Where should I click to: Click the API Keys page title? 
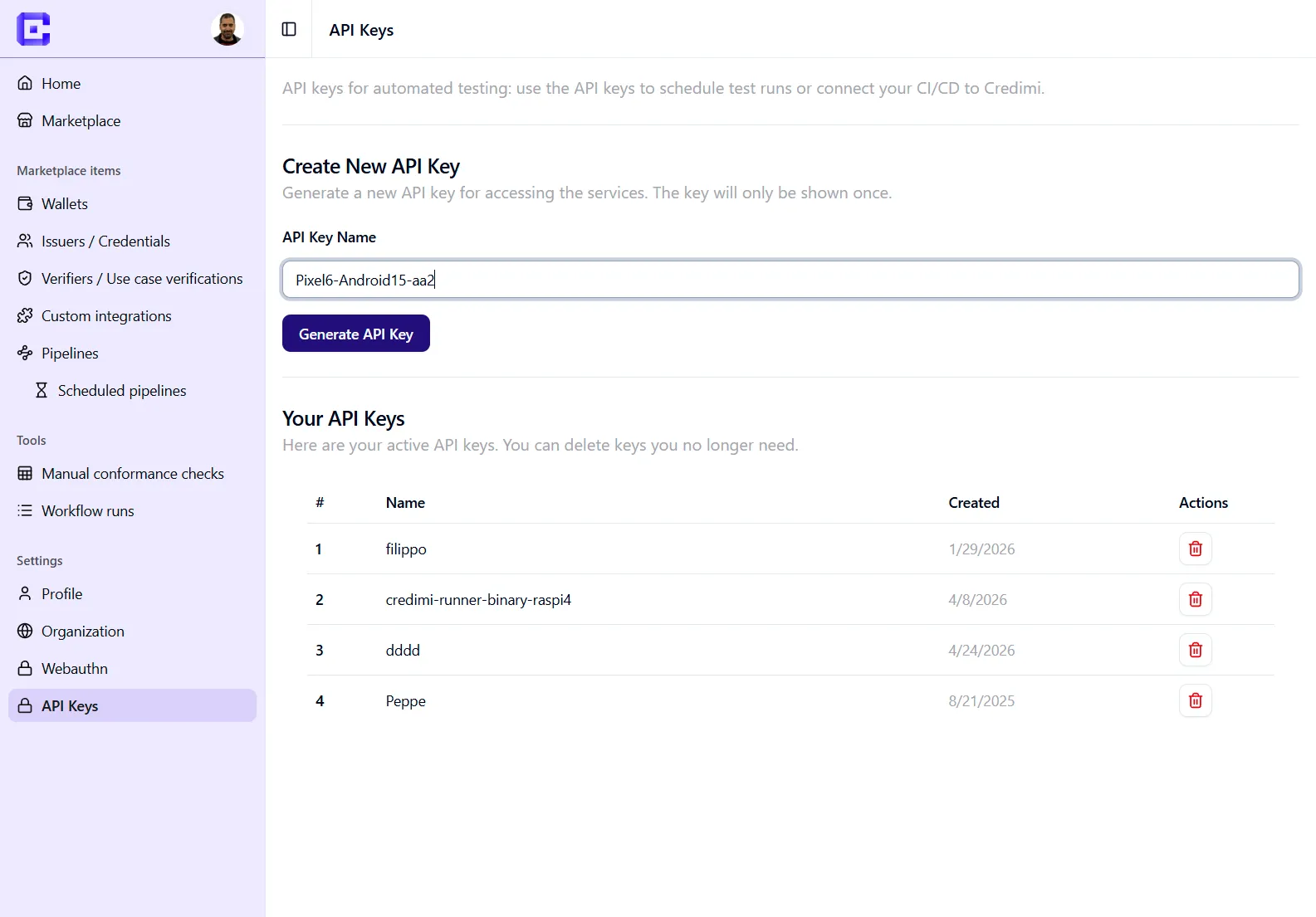pyautogui.click(x=361, y=30)
